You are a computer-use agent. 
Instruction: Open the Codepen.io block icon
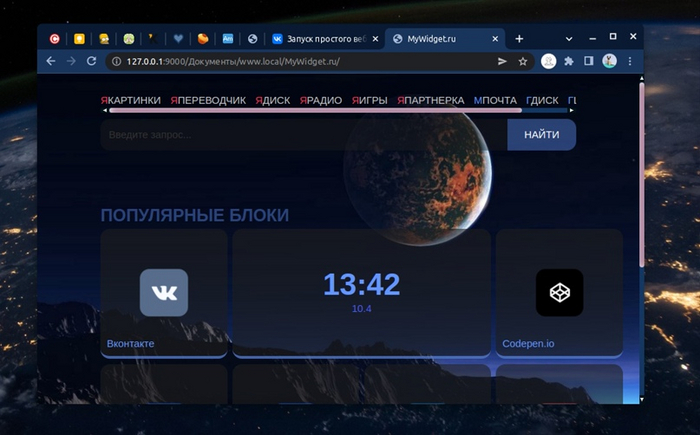pyautogui.click(x=559, y=292)
